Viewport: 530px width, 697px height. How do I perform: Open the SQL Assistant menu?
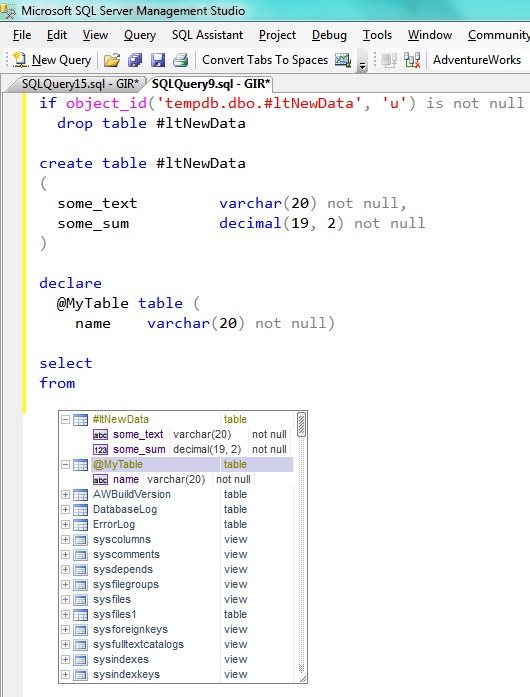point(207,35)
